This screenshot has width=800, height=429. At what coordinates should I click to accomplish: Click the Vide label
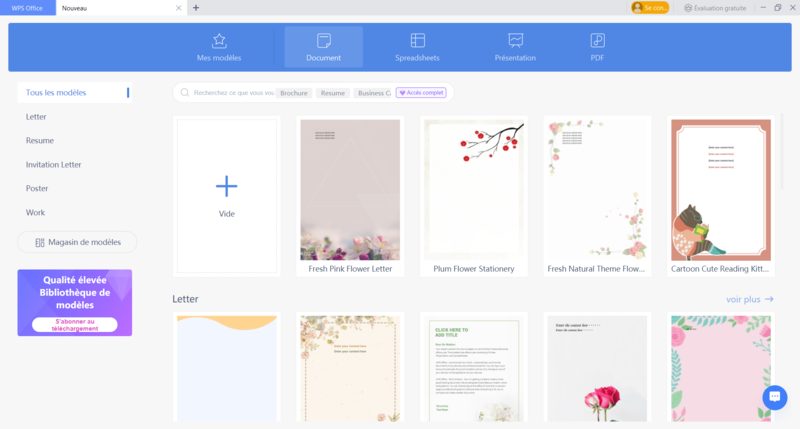pyautogui.click(x=227, y=214)
